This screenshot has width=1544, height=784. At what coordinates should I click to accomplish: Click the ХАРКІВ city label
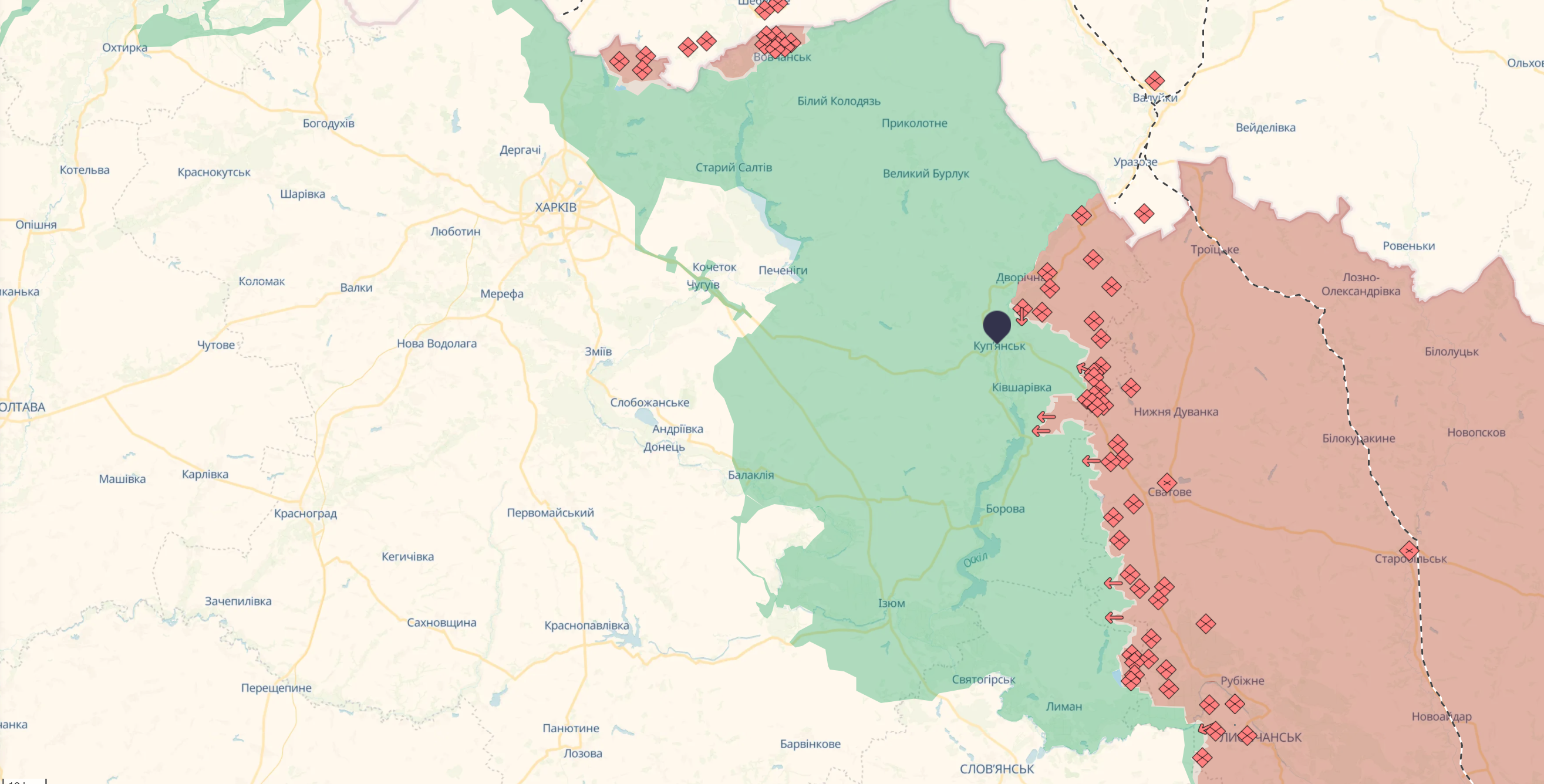point(555,207)
